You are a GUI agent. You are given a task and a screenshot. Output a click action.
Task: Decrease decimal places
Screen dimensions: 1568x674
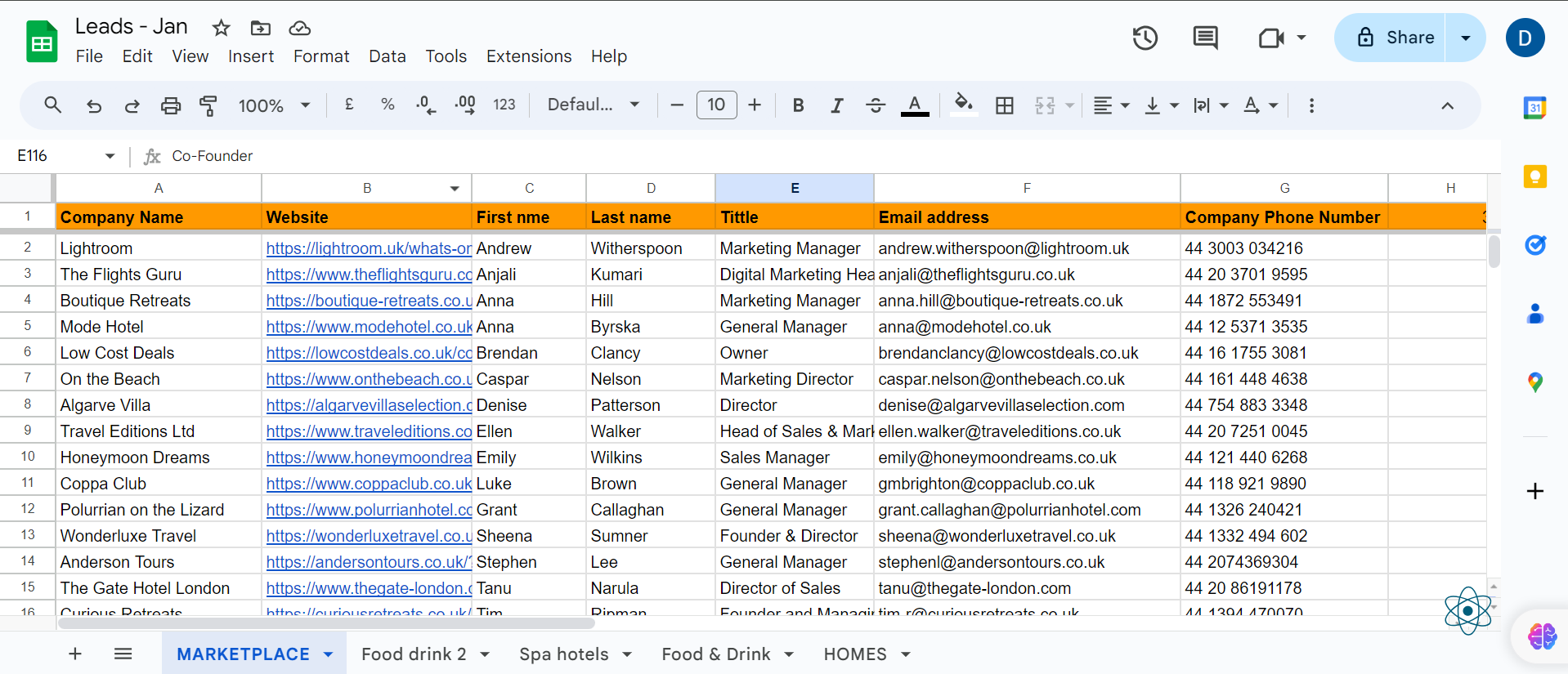coord(426,105)
